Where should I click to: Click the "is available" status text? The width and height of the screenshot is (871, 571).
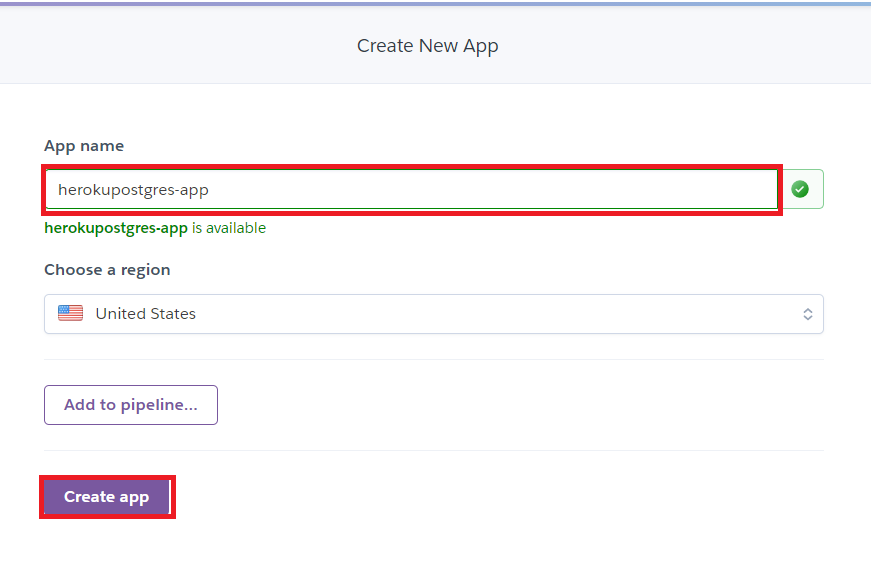229,228
